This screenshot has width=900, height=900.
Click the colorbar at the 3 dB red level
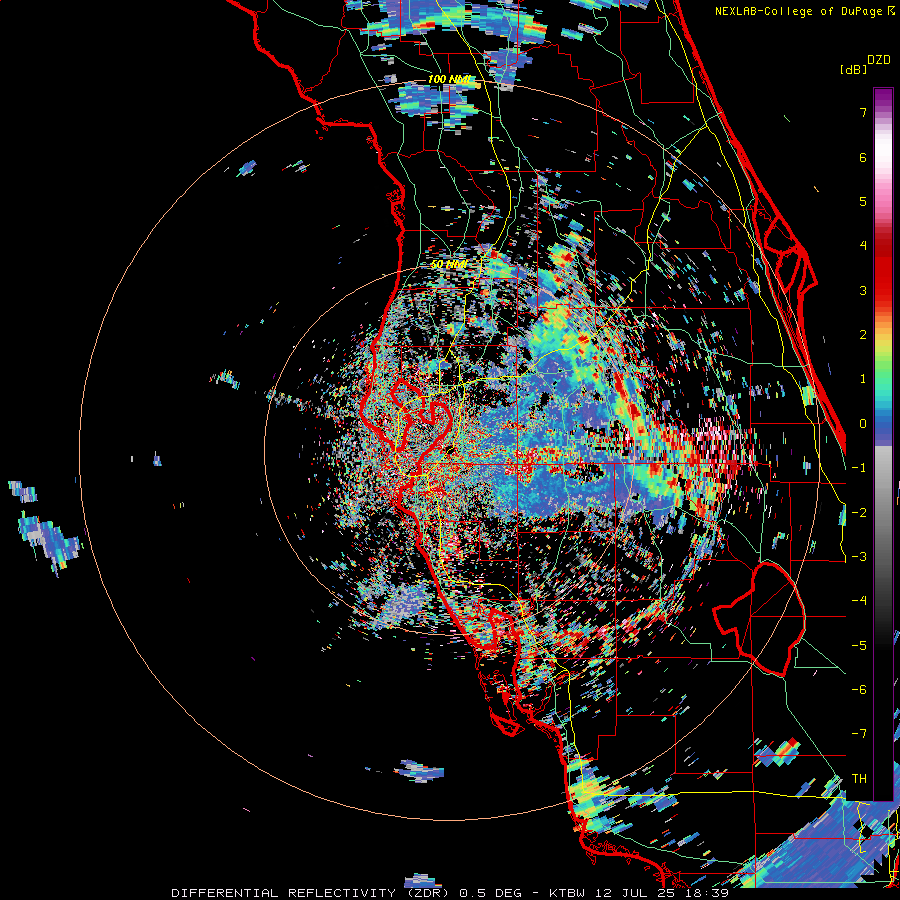tap(883, 290)
